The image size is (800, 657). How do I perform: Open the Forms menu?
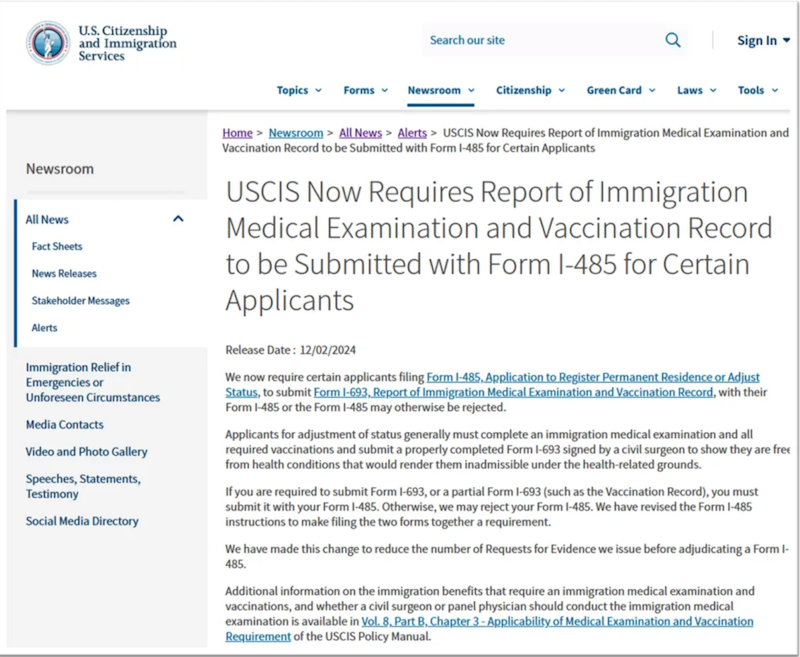(x=365, y=90)
